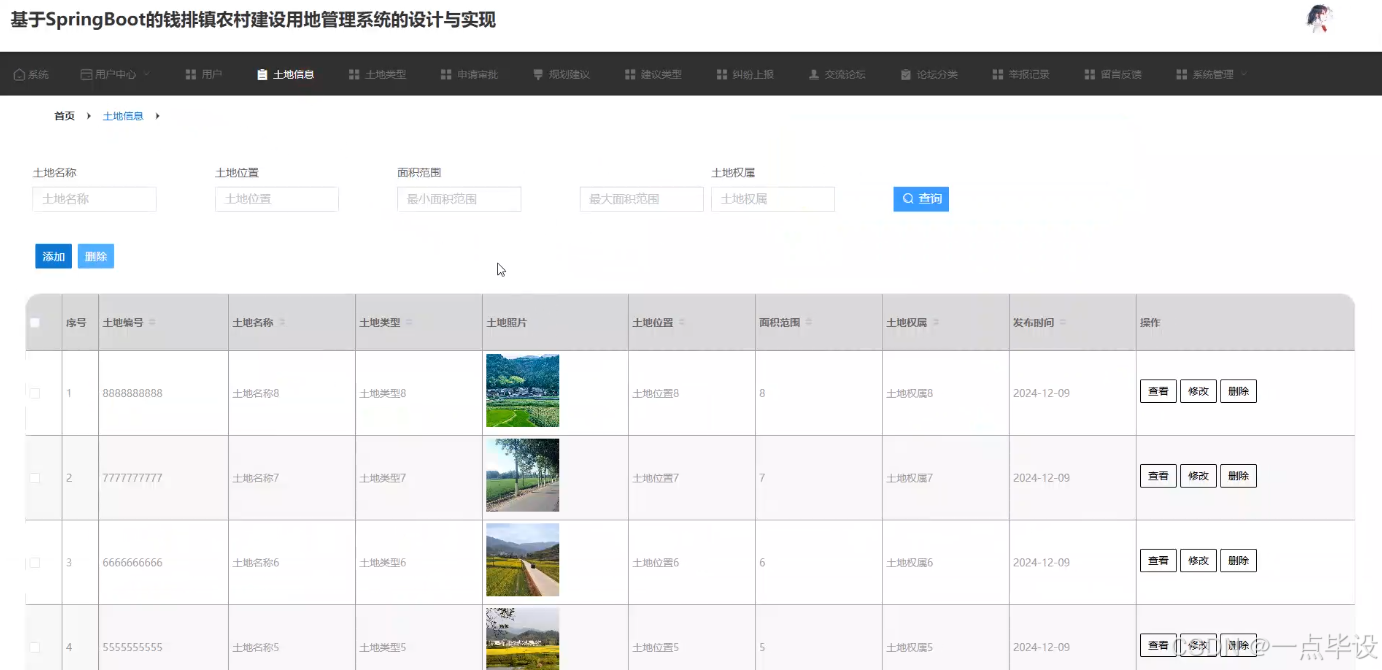1382x670 pixels.
Task: Edit the 土地名称7 row with 修改
Action: click(1198, 476)
